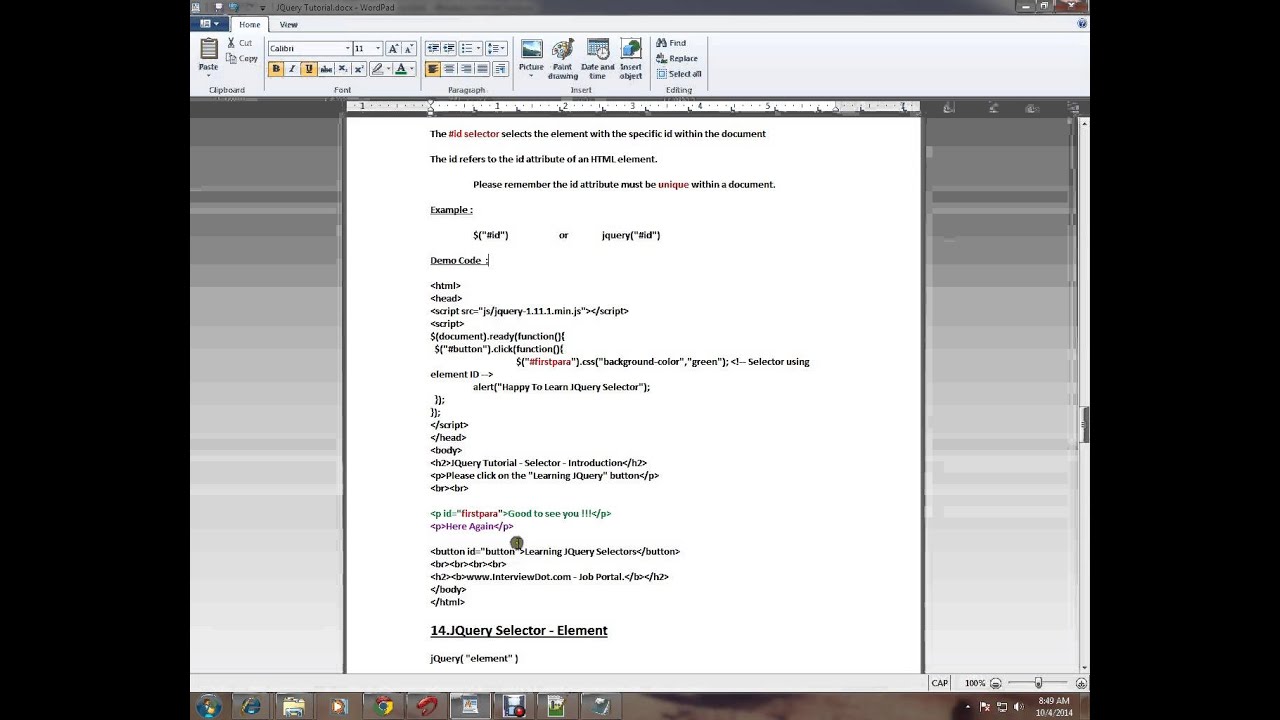Switch to the Home tab
Screen dimensions: 1280x720
(249, 24)
